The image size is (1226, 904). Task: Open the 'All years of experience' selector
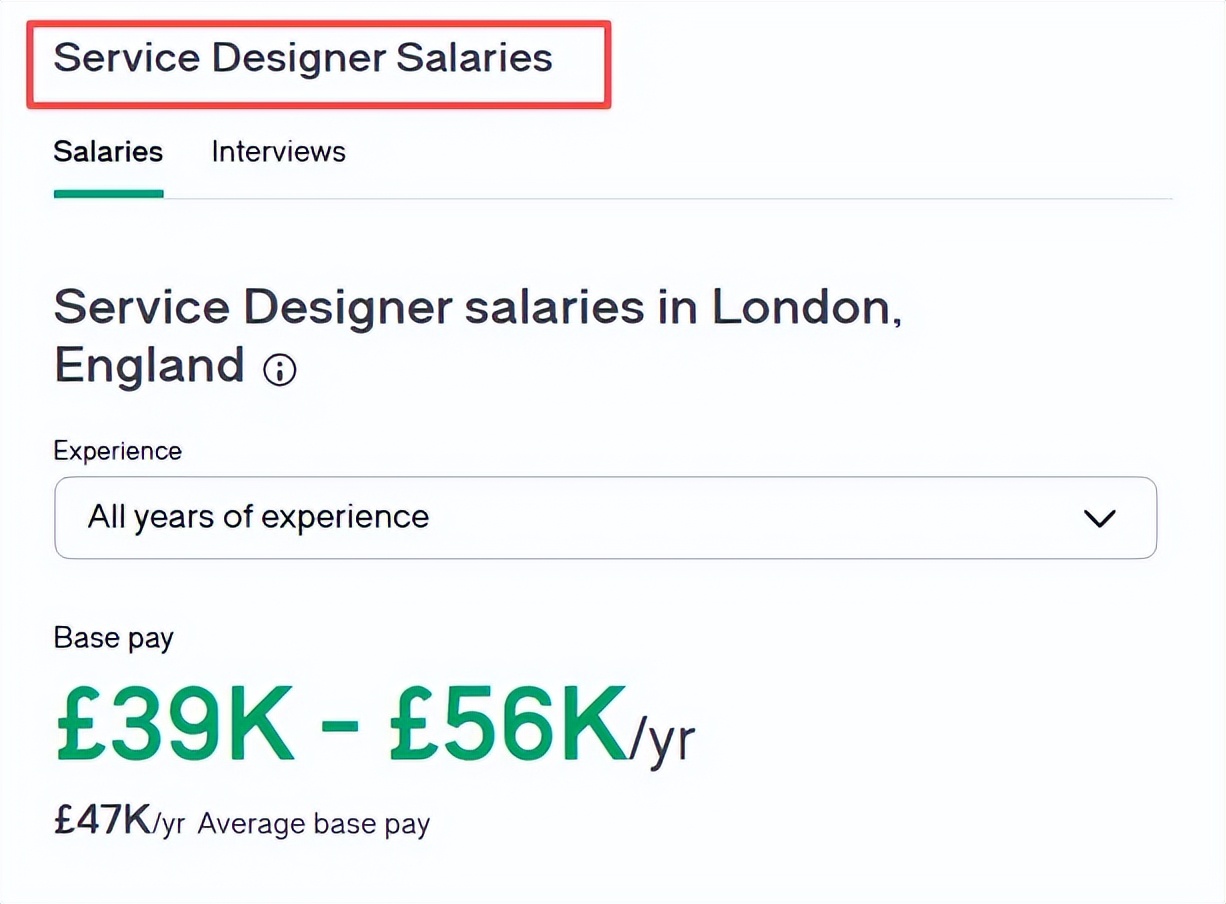click(258, 517)
